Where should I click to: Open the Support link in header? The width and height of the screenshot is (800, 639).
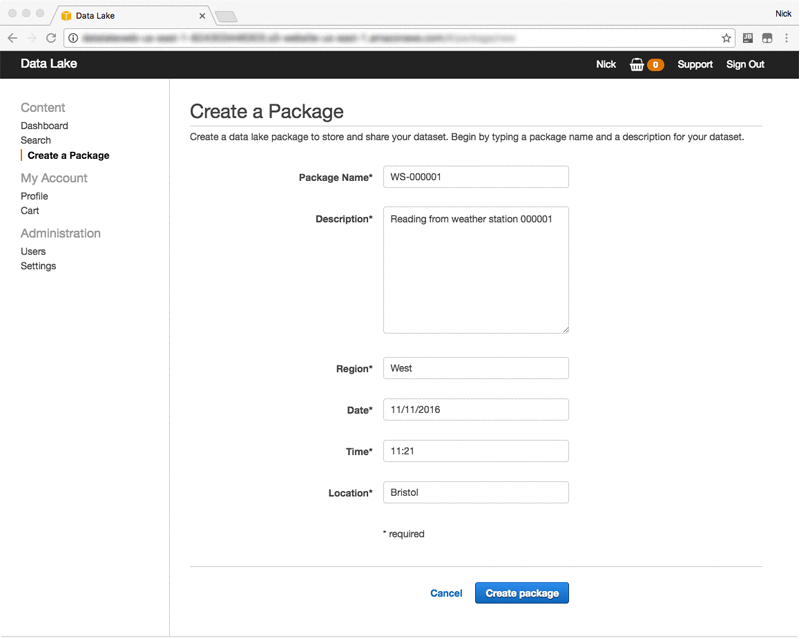[x=695, y=64]
